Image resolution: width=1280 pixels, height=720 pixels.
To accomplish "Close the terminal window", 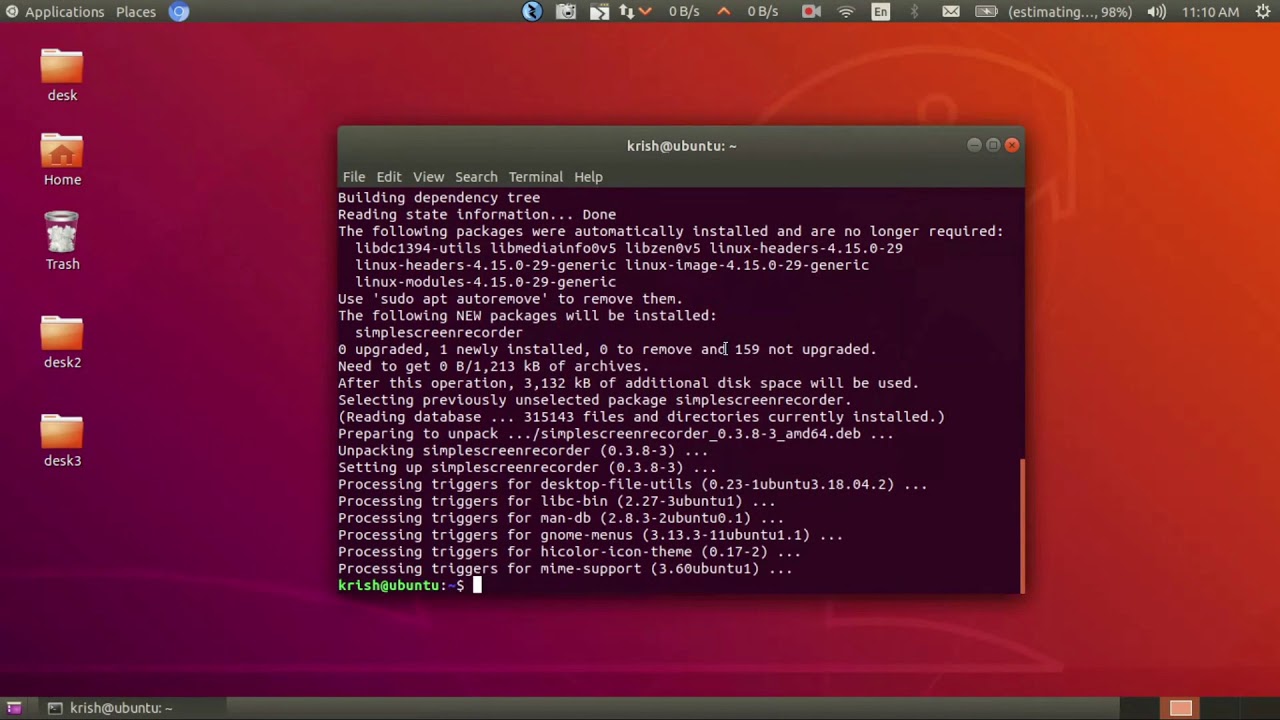I will point(1012,145).
